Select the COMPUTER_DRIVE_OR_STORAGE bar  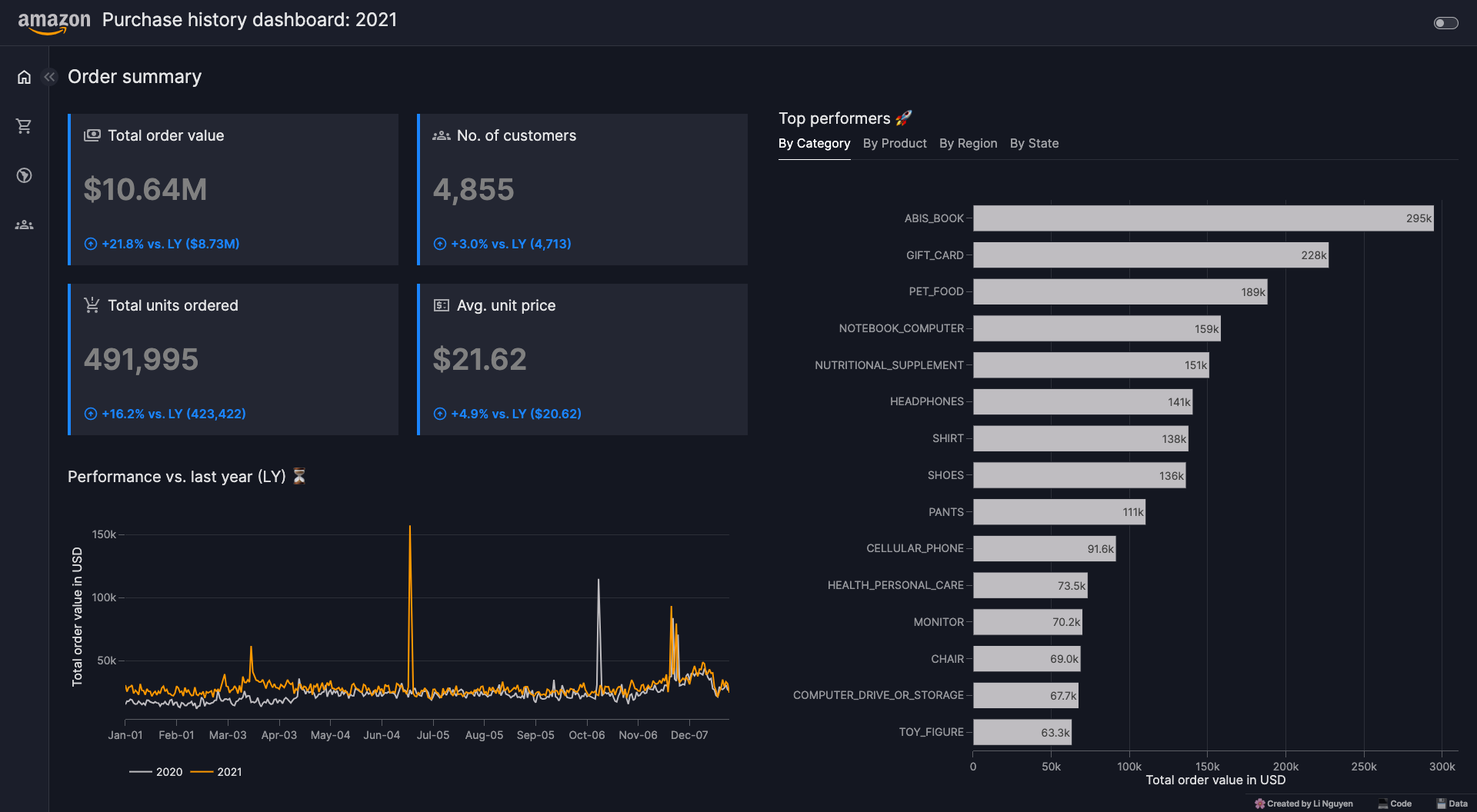[1025, 696]
